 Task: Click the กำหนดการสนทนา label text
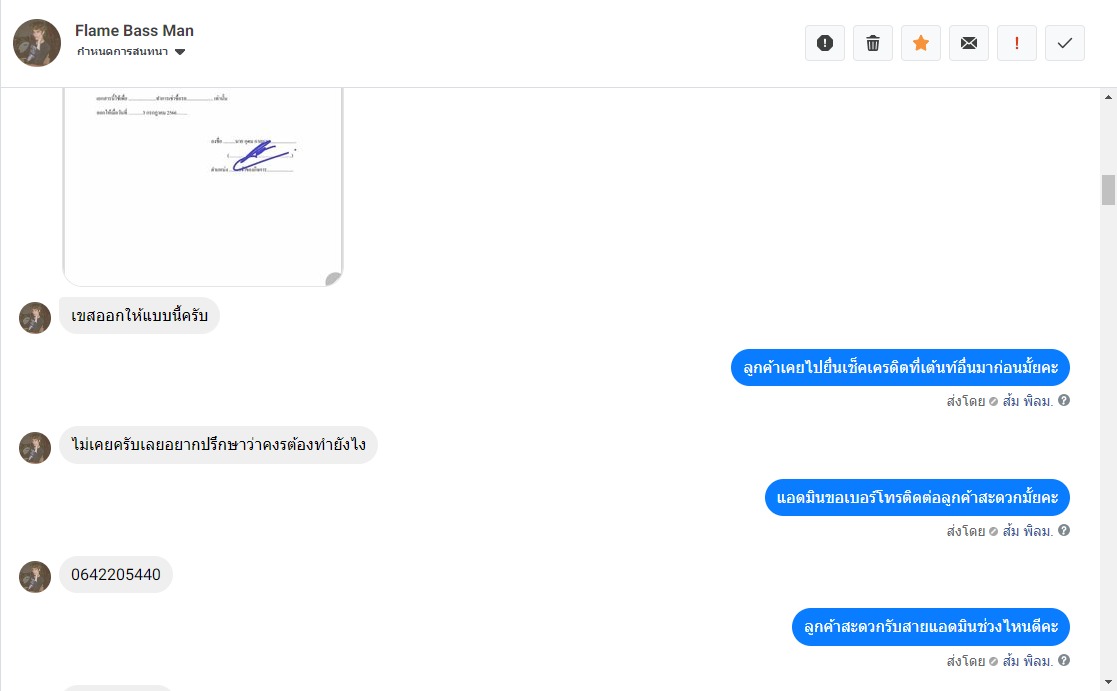click(x=123, y=51)
